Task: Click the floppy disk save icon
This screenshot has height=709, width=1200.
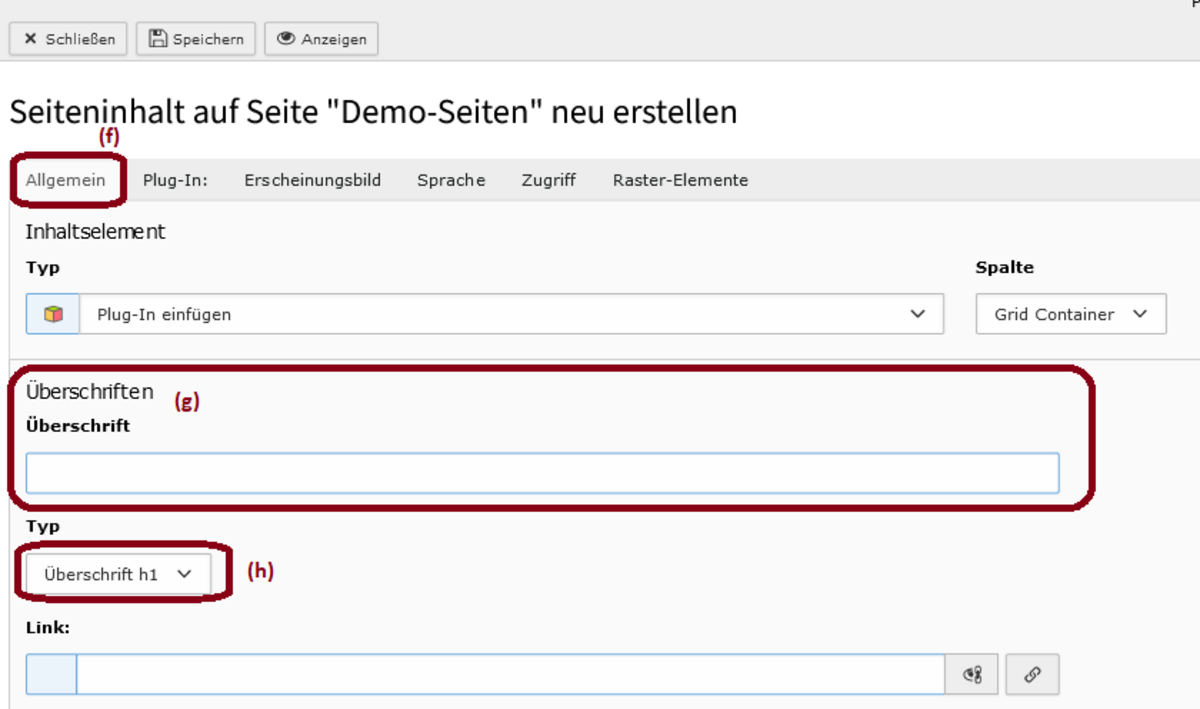Action: [158, 39]
